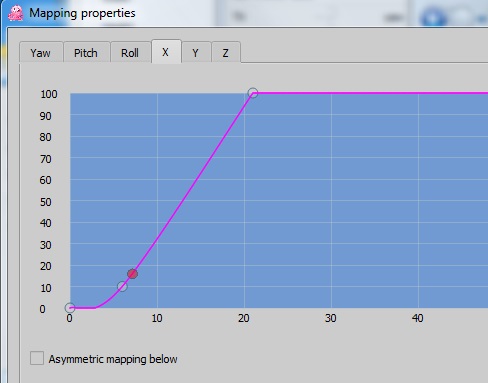Click the graph grid at input 30, output 20

pyautogui.click(x=331, y=265)
